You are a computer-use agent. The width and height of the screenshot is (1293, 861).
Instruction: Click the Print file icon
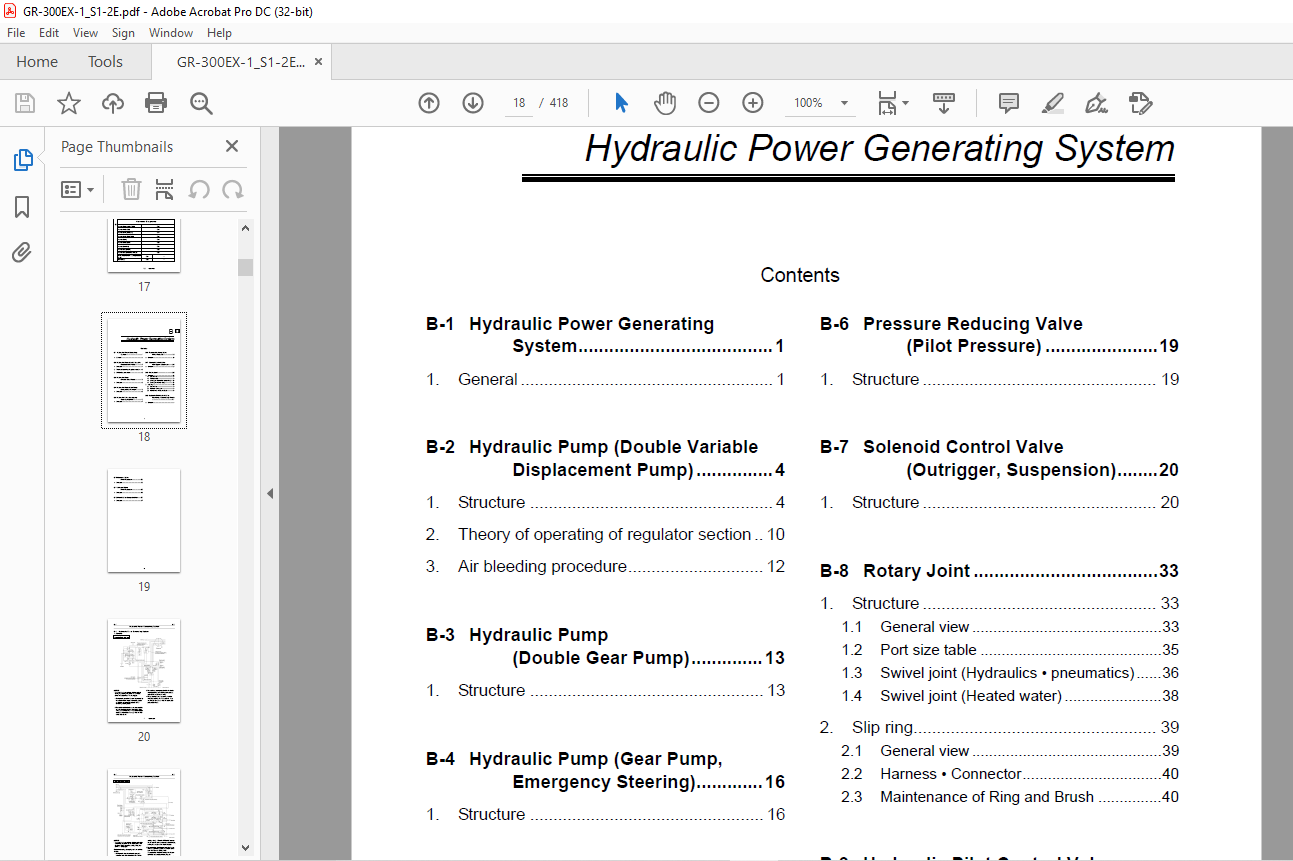click(156, 103)
